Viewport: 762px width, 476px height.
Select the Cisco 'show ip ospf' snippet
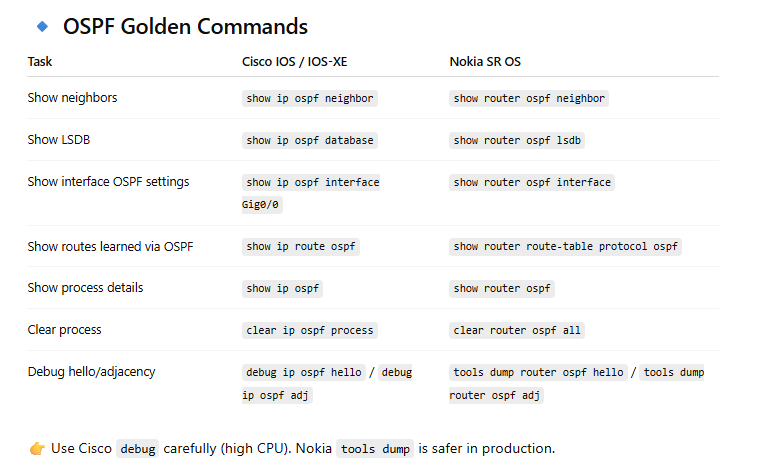282,289
